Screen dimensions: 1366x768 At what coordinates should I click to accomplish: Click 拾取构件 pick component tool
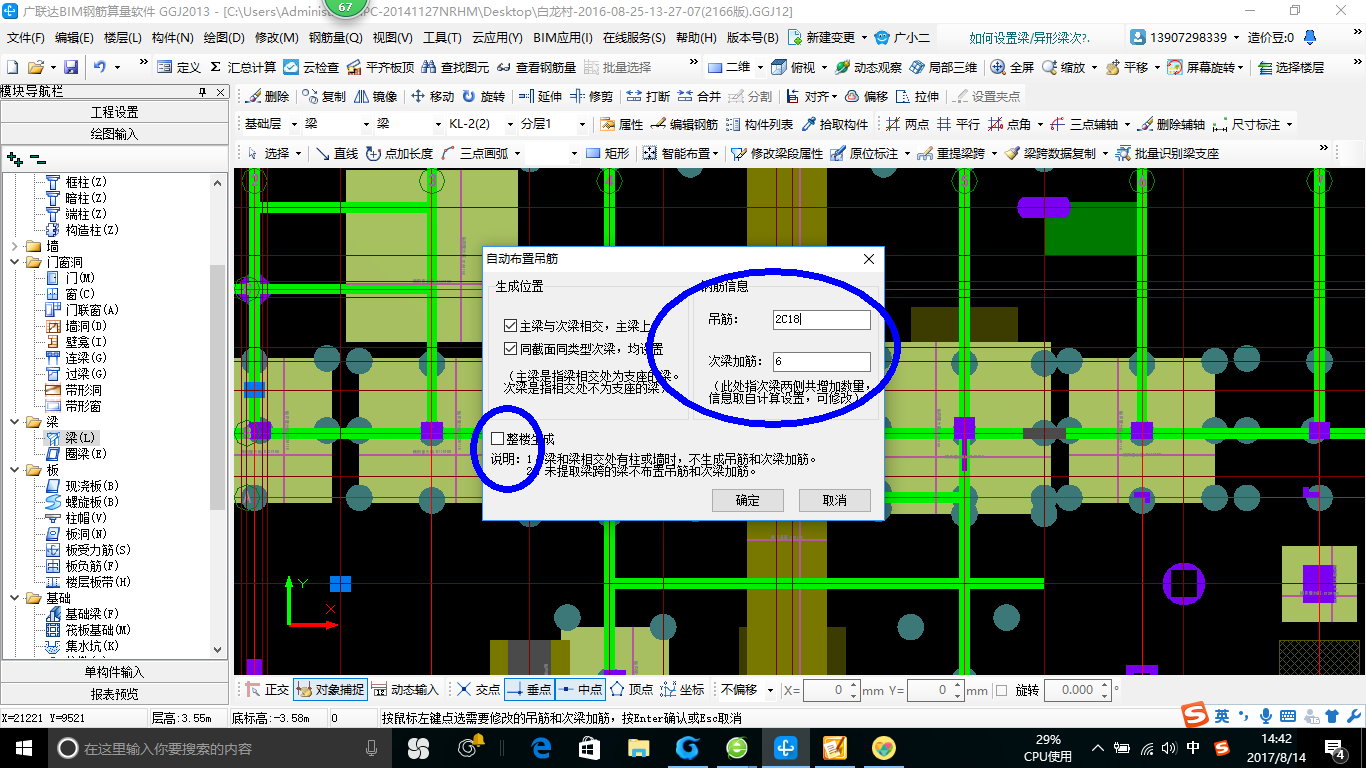coord(835,125)
